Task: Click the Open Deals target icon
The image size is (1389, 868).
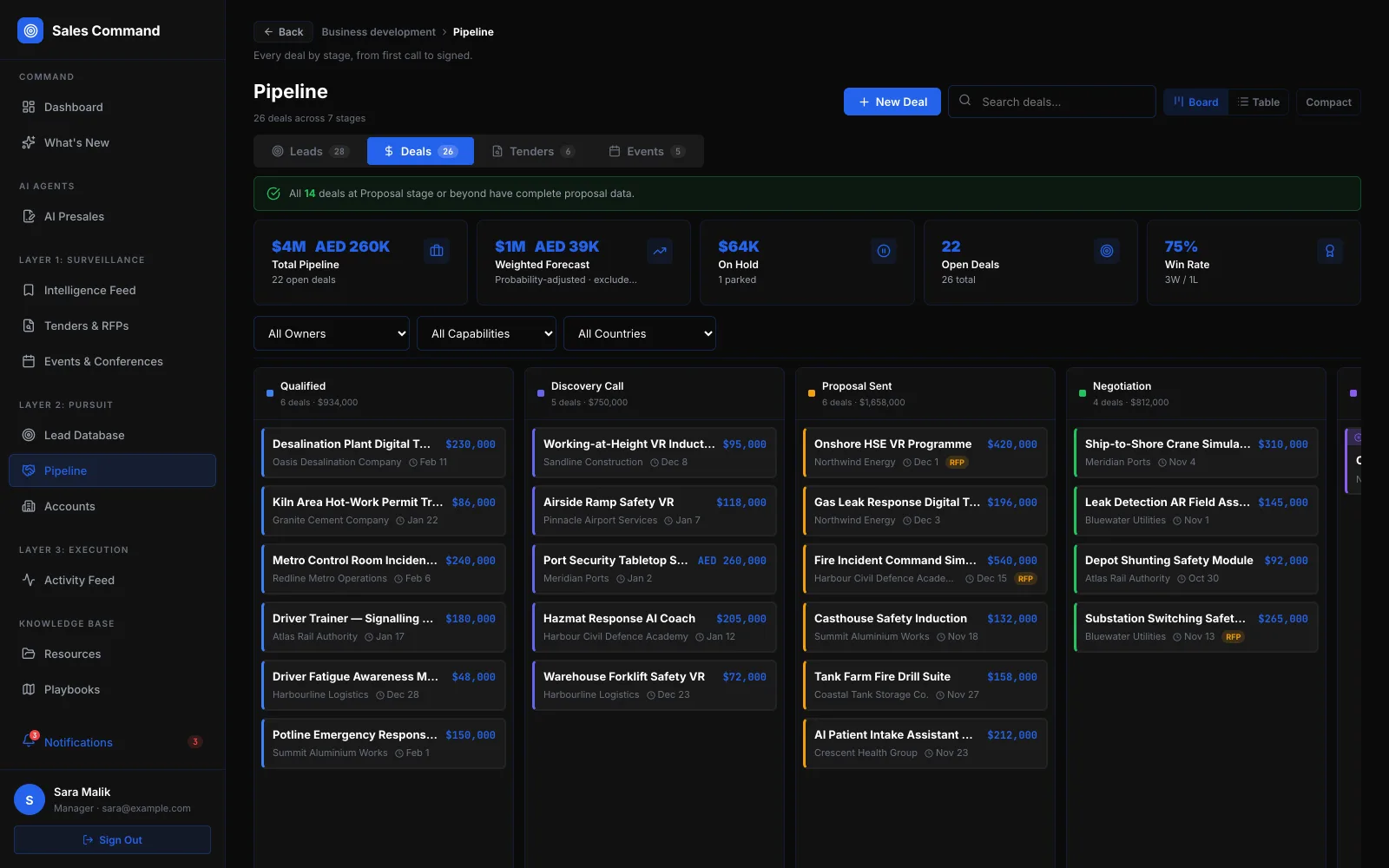Action: (1107, 251)
